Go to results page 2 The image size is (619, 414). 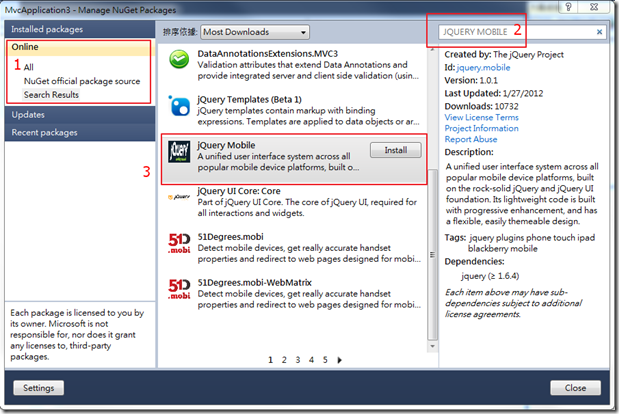284,360
